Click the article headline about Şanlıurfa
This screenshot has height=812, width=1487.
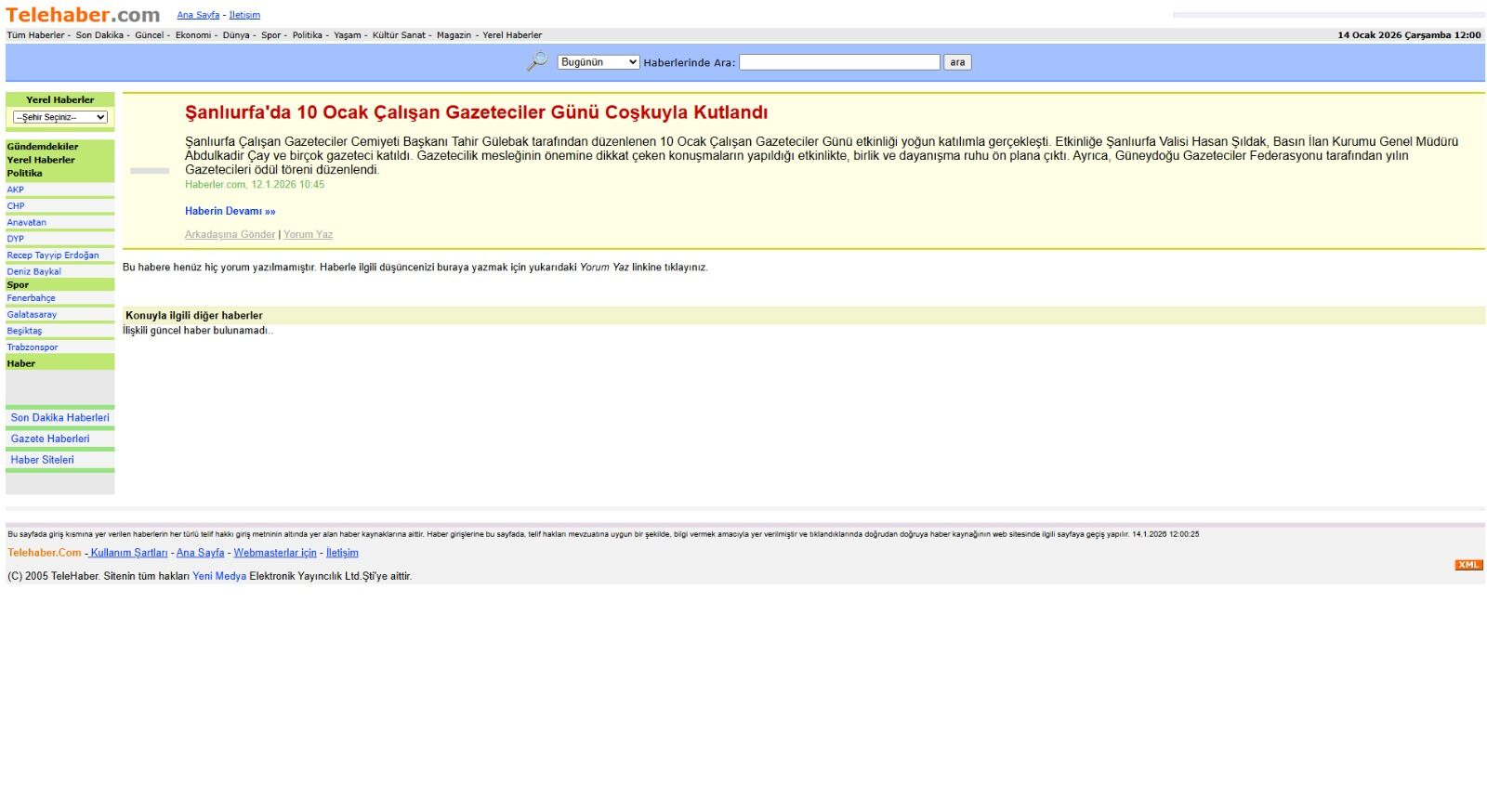(476, 112)
